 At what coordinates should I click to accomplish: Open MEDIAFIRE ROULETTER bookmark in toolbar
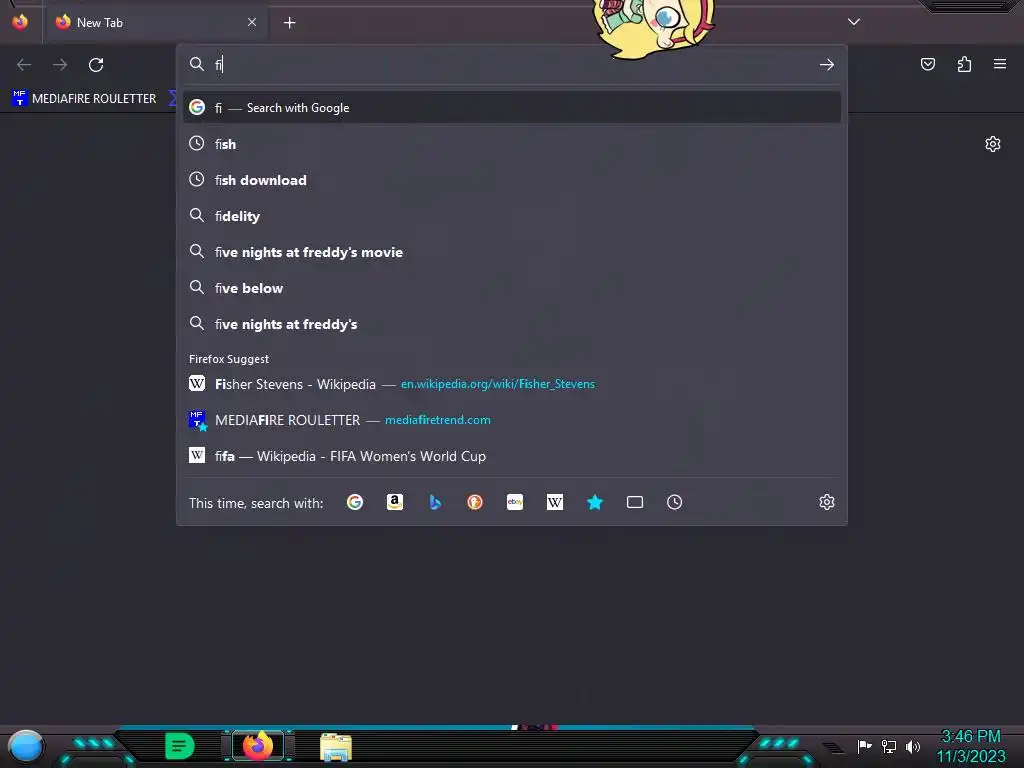pyautogui.click(x=85, y=99)
